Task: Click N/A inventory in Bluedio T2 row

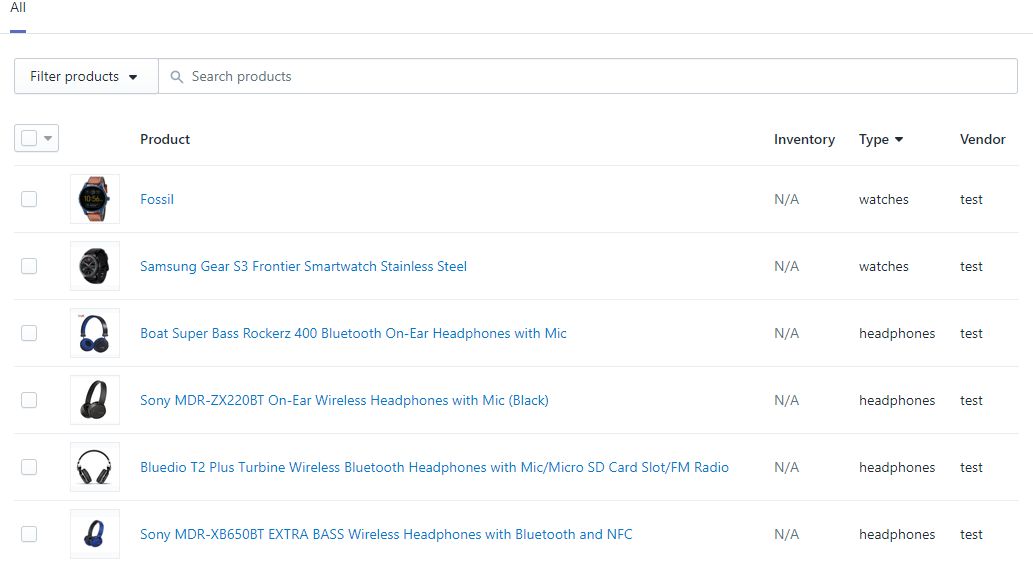Action: click(787, 468)
